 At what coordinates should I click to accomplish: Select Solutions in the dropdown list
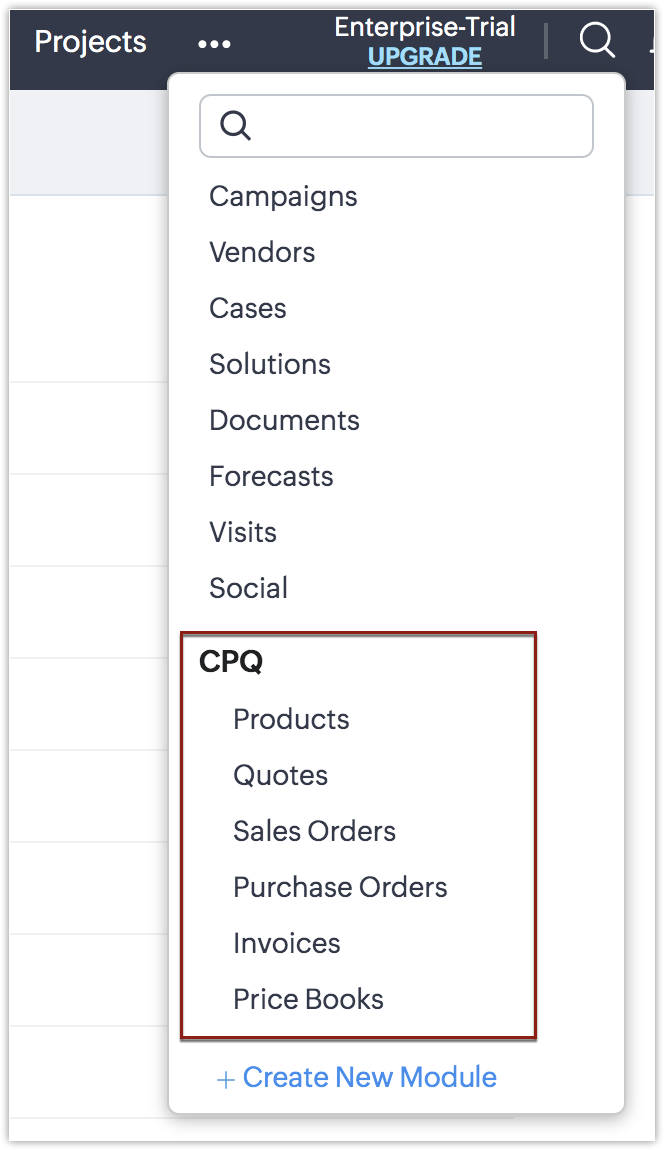click(x=270, y=364)
